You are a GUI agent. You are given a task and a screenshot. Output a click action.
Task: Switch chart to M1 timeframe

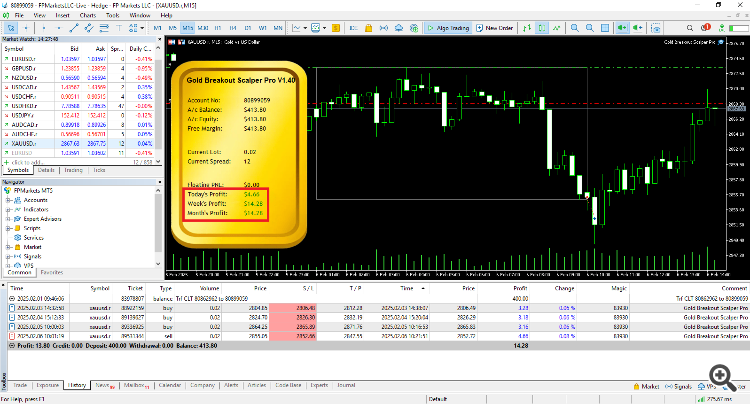coord(157,28)
